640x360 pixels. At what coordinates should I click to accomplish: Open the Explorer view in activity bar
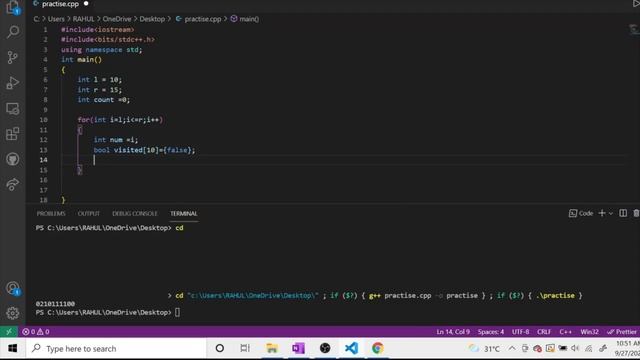click(13, 7)
